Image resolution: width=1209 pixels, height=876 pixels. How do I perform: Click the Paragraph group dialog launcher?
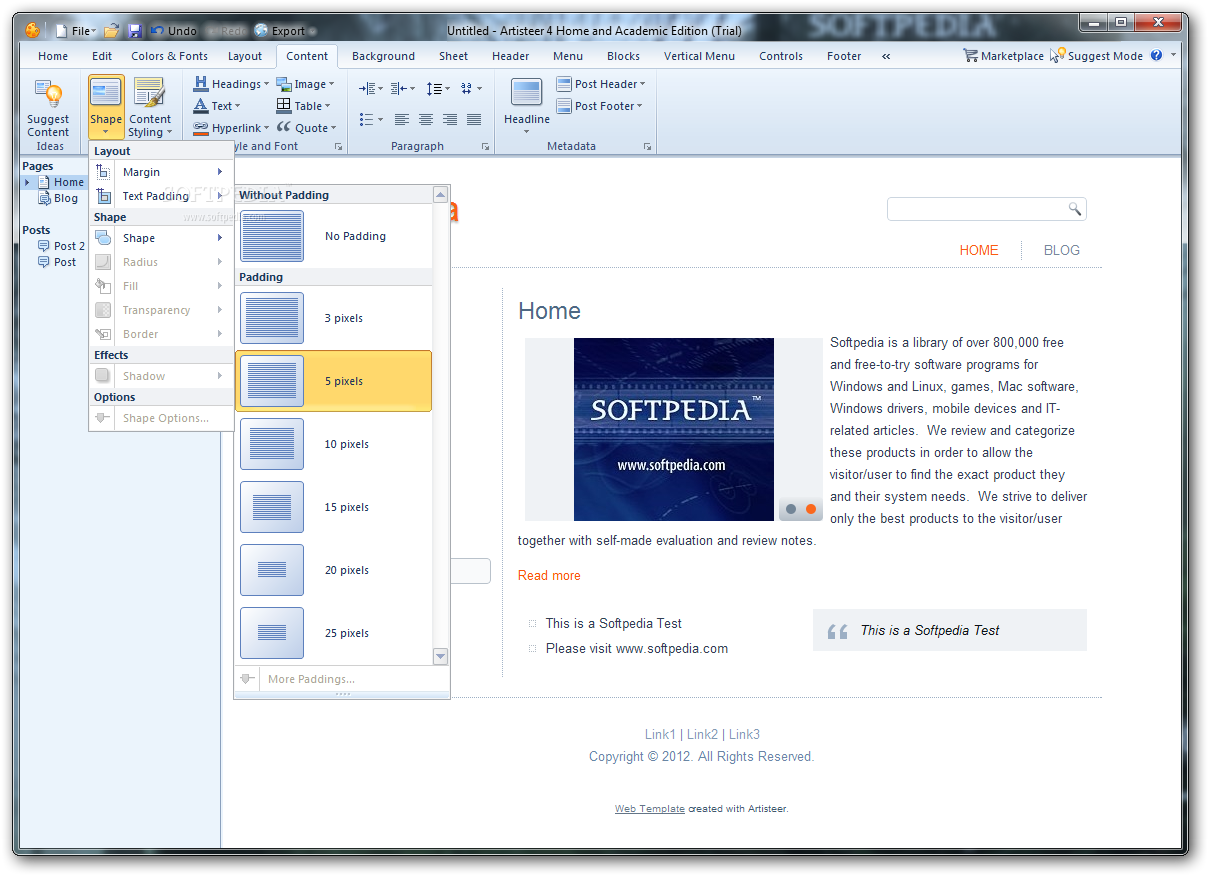click(486, 147)
